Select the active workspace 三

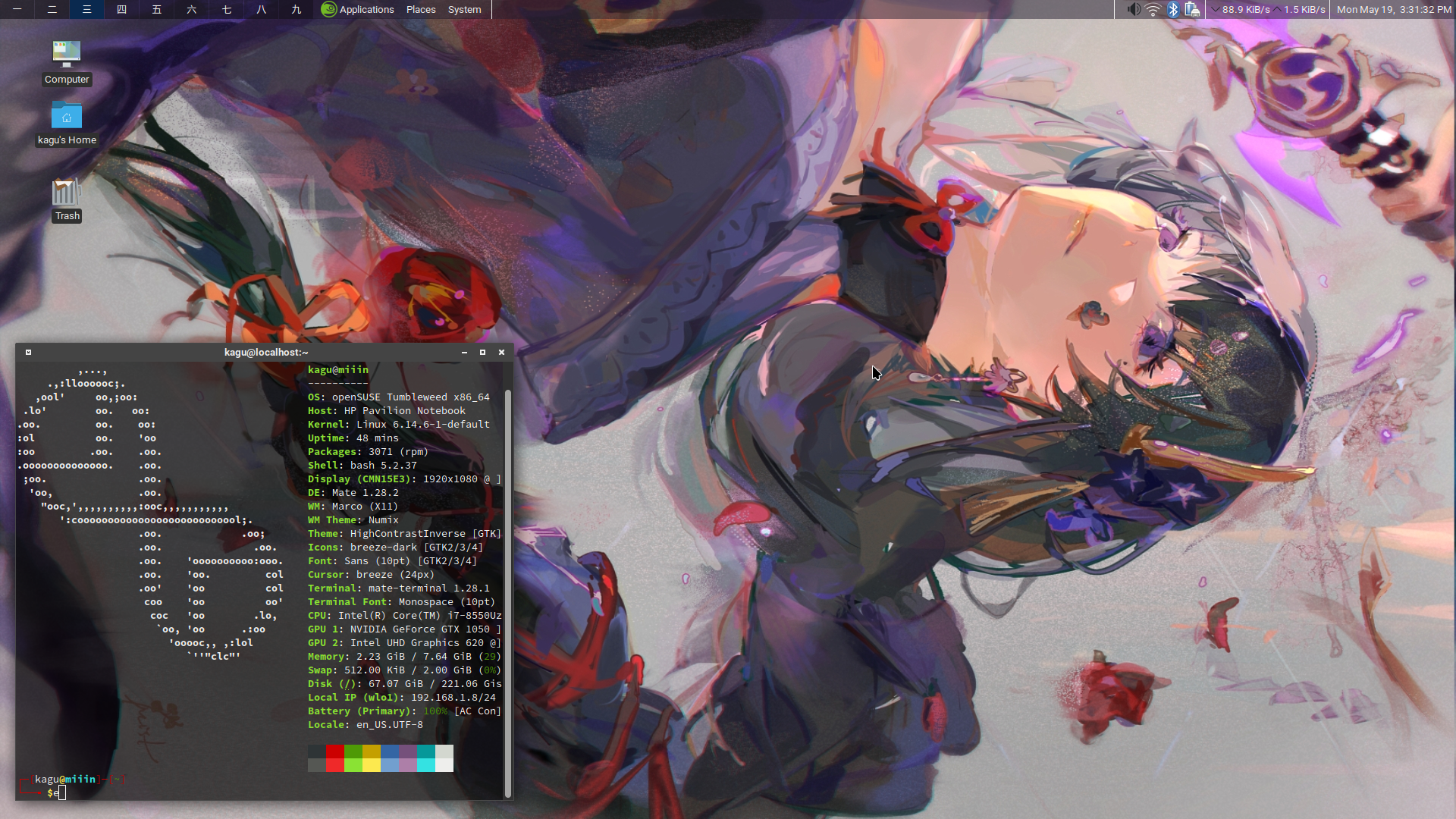point(86,9)
